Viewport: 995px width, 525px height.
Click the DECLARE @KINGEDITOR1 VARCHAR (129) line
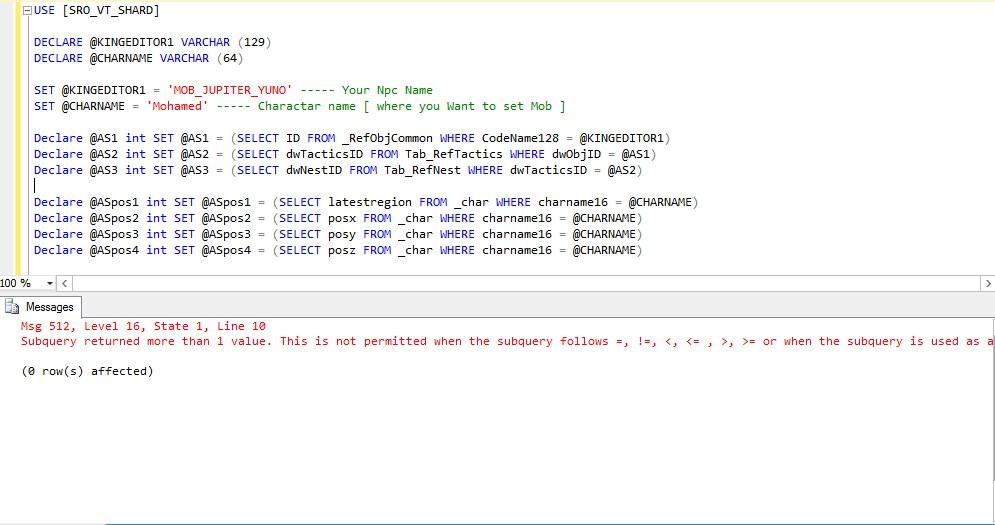point(152,43)
